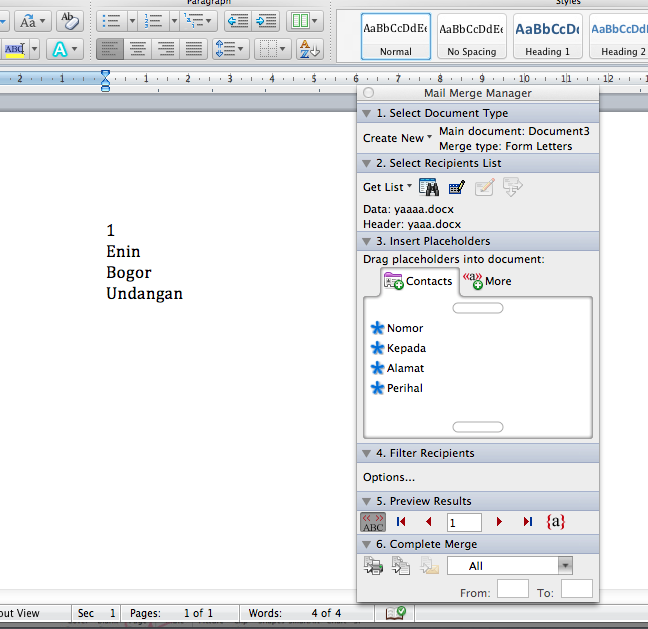Toggle align text right
Image resolution: width=648 pixels, height=629 pixels.
166,50
